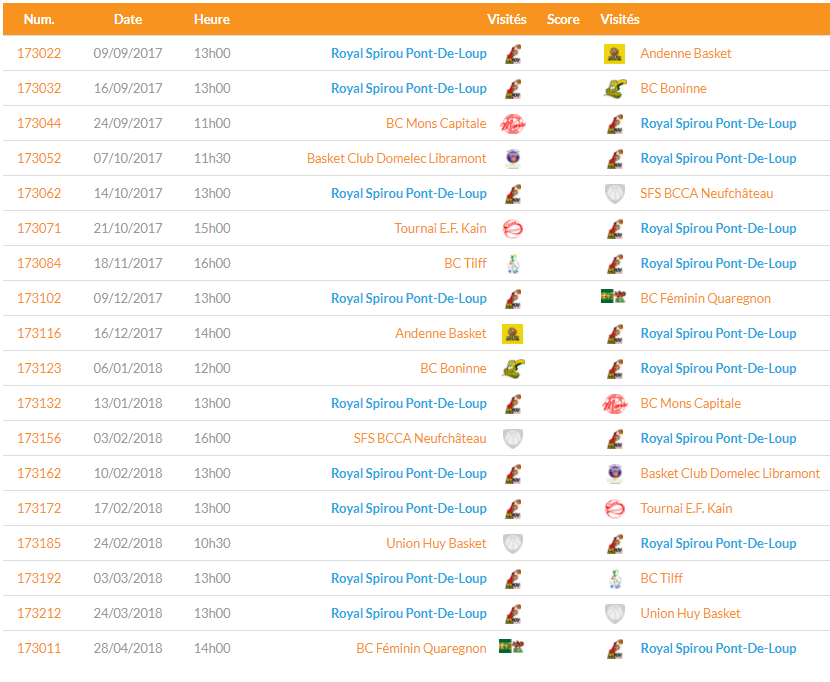Click the BC Féminin Quaregnon logo in match 173102
This screenshot has height=682, width=830.
pyautogui.click(x=614, y=296)
